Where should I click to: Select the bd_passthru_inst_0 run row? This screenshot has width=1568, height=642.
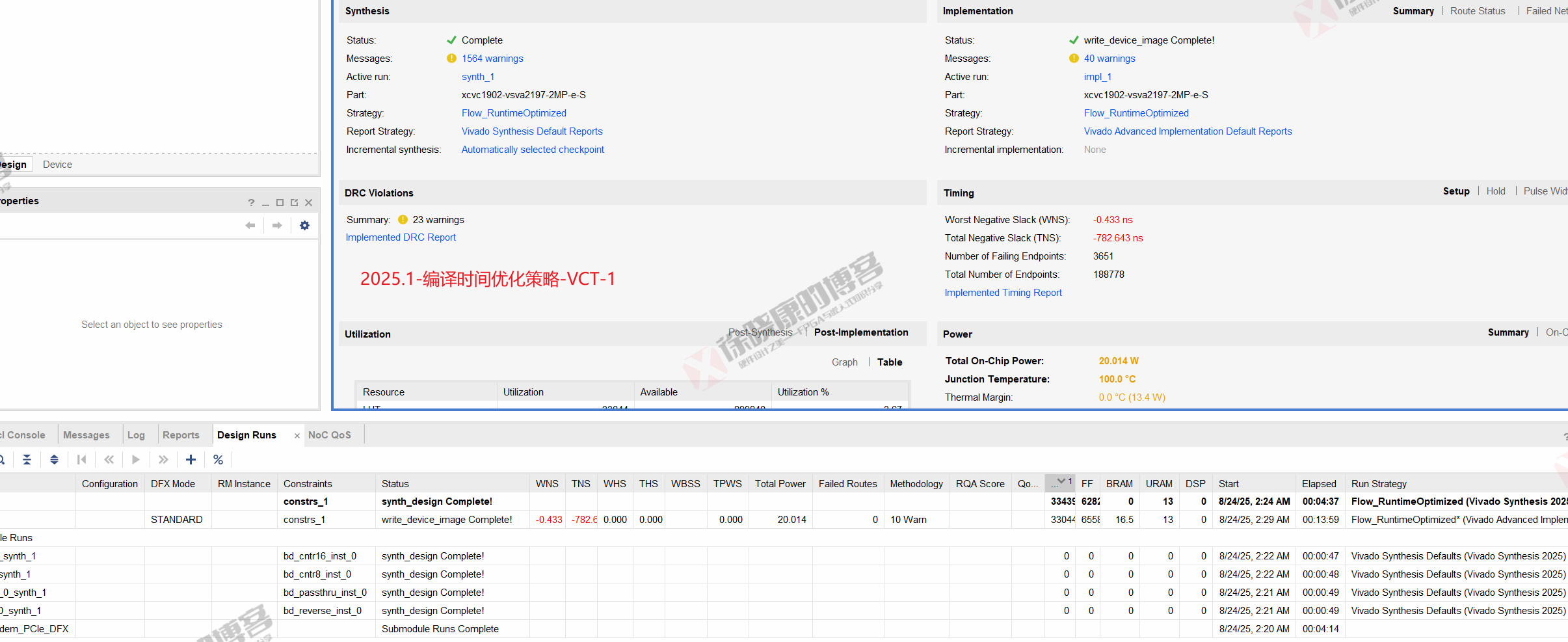pyautogui.click(x=784, y=593)
